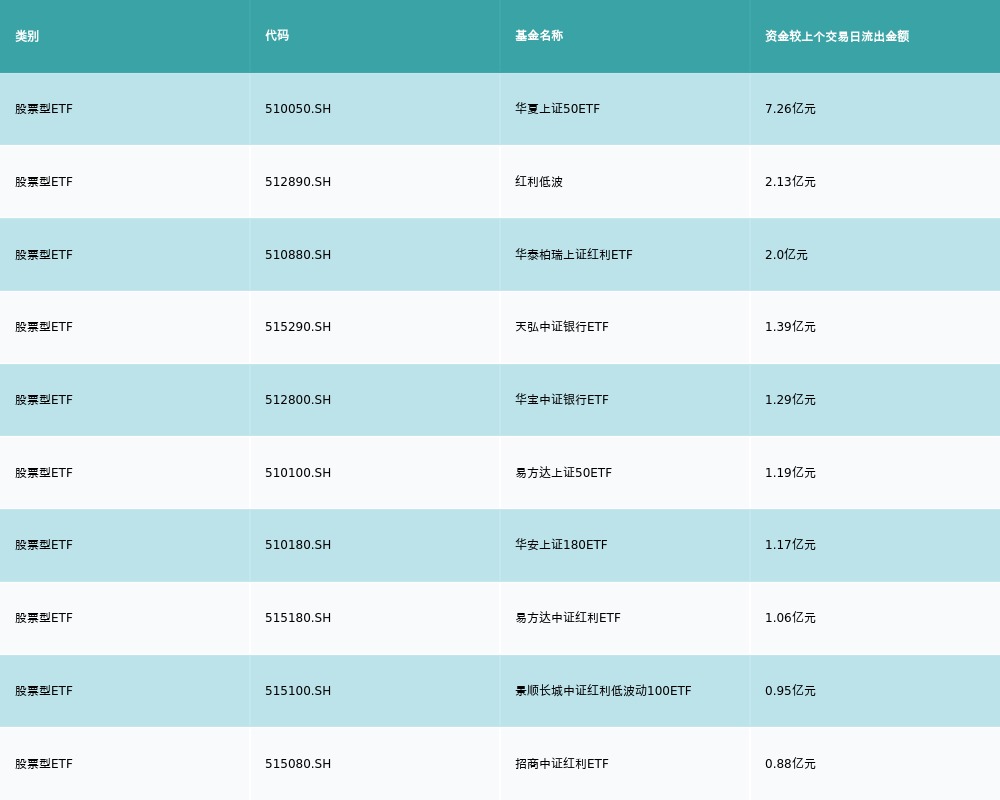Viewport: 1000px width, 800px height.
Task: Click outflow value 0.95亿元
Action: tap(790, 691)
